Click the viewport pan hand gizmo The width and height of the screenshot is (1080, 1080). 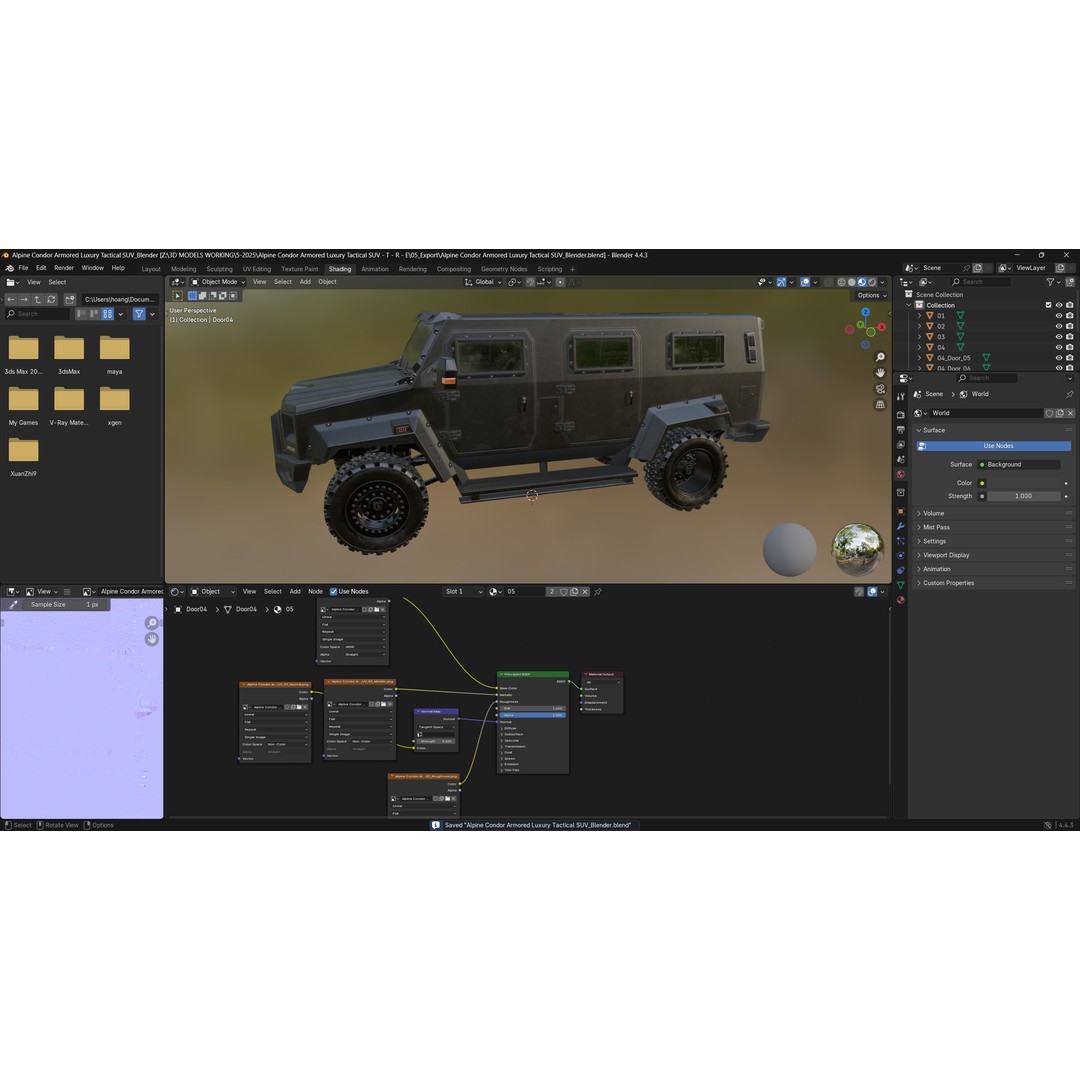tap(880, 373)
